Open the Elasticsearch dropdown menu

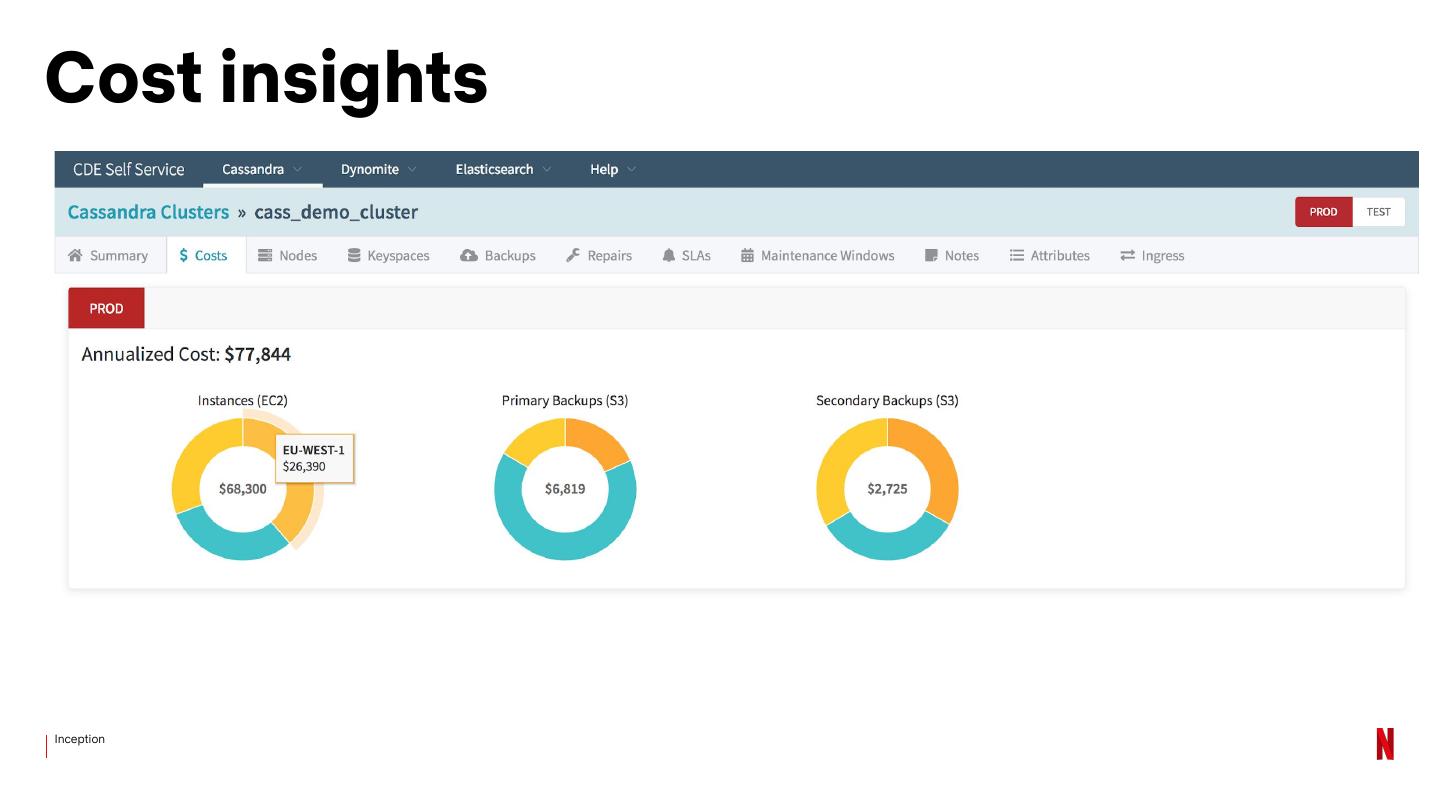[x=503, y=169]
